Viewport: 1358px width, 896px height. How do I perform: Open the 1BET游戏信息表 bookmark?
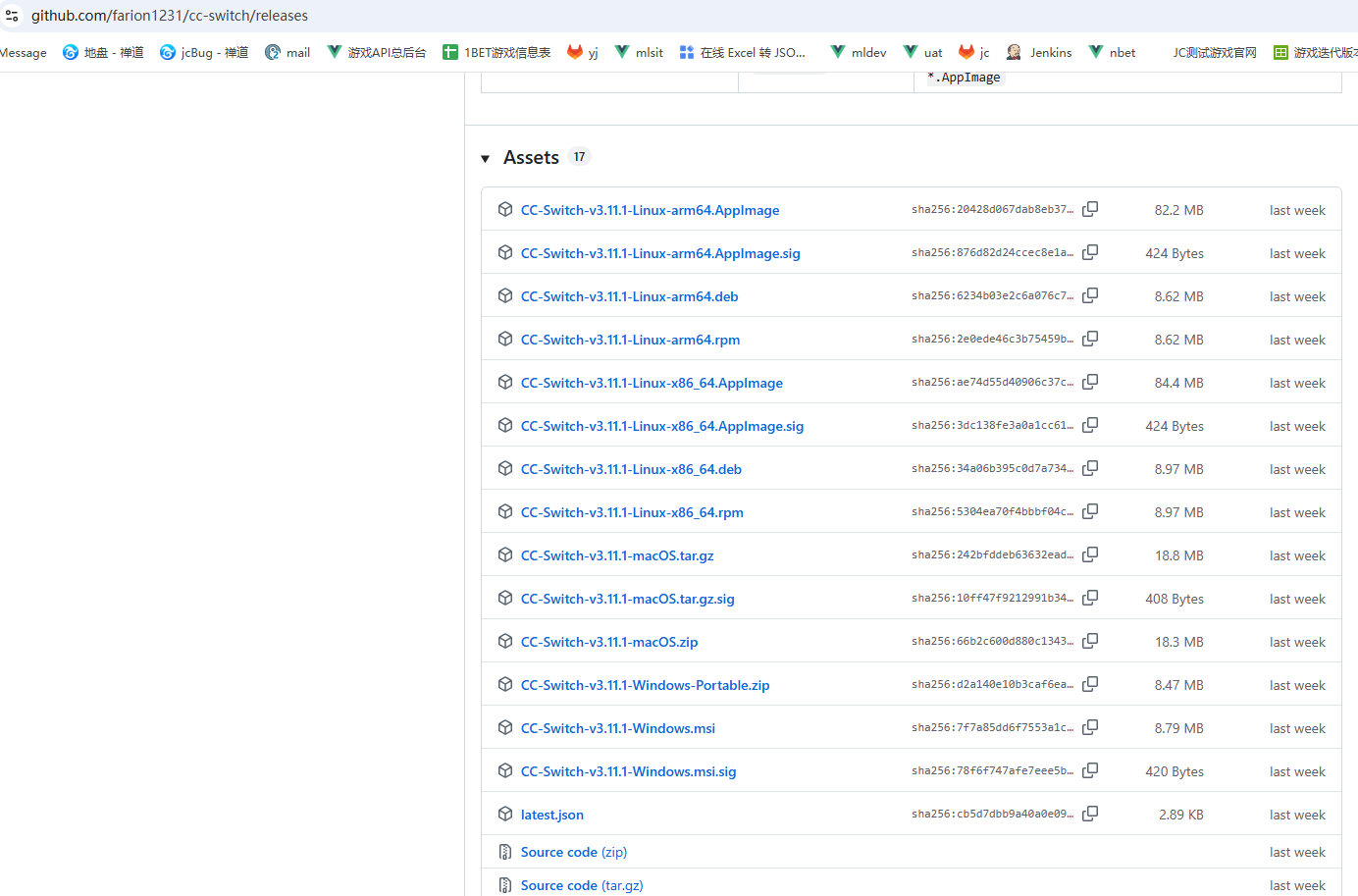496,52
